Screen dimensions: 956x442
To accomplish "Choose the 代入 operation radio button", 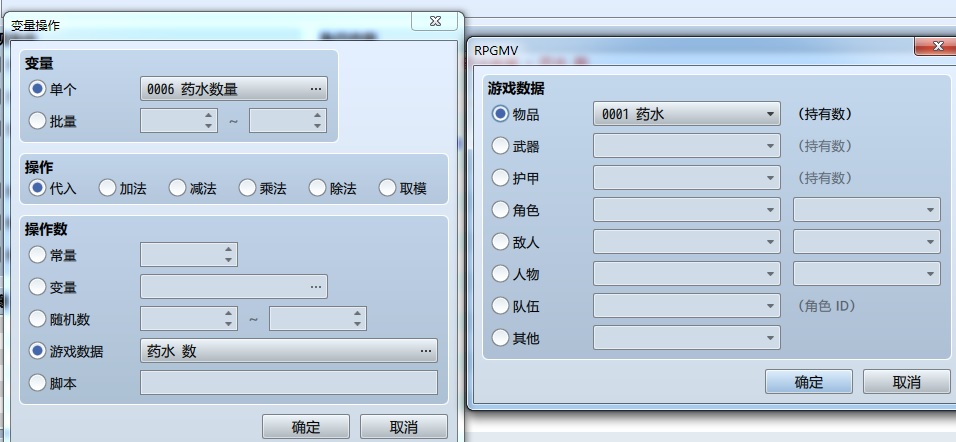I will (x=37, y=188).
